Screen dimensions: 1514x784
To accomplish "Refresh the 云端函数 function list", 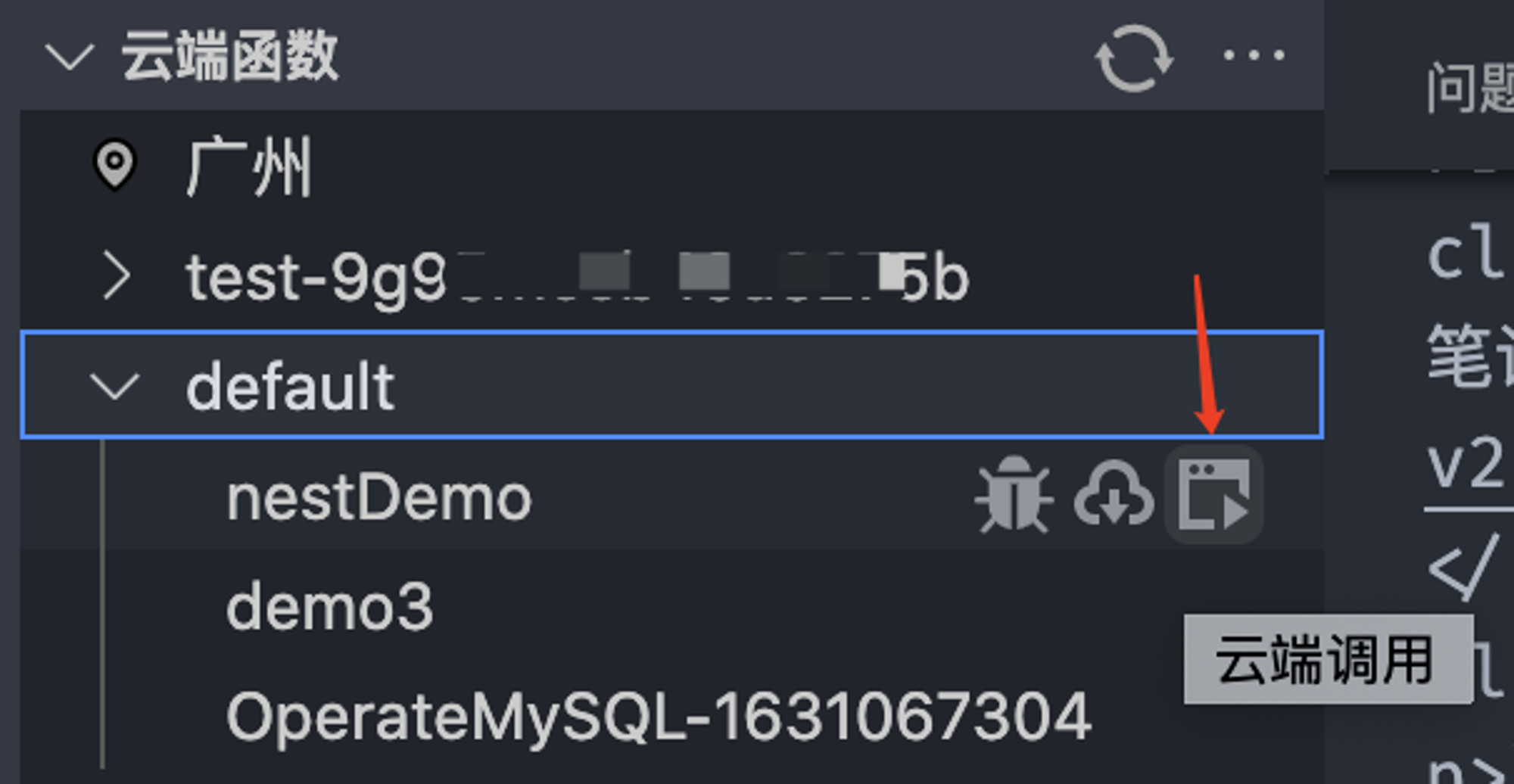I will [1133, 58].
